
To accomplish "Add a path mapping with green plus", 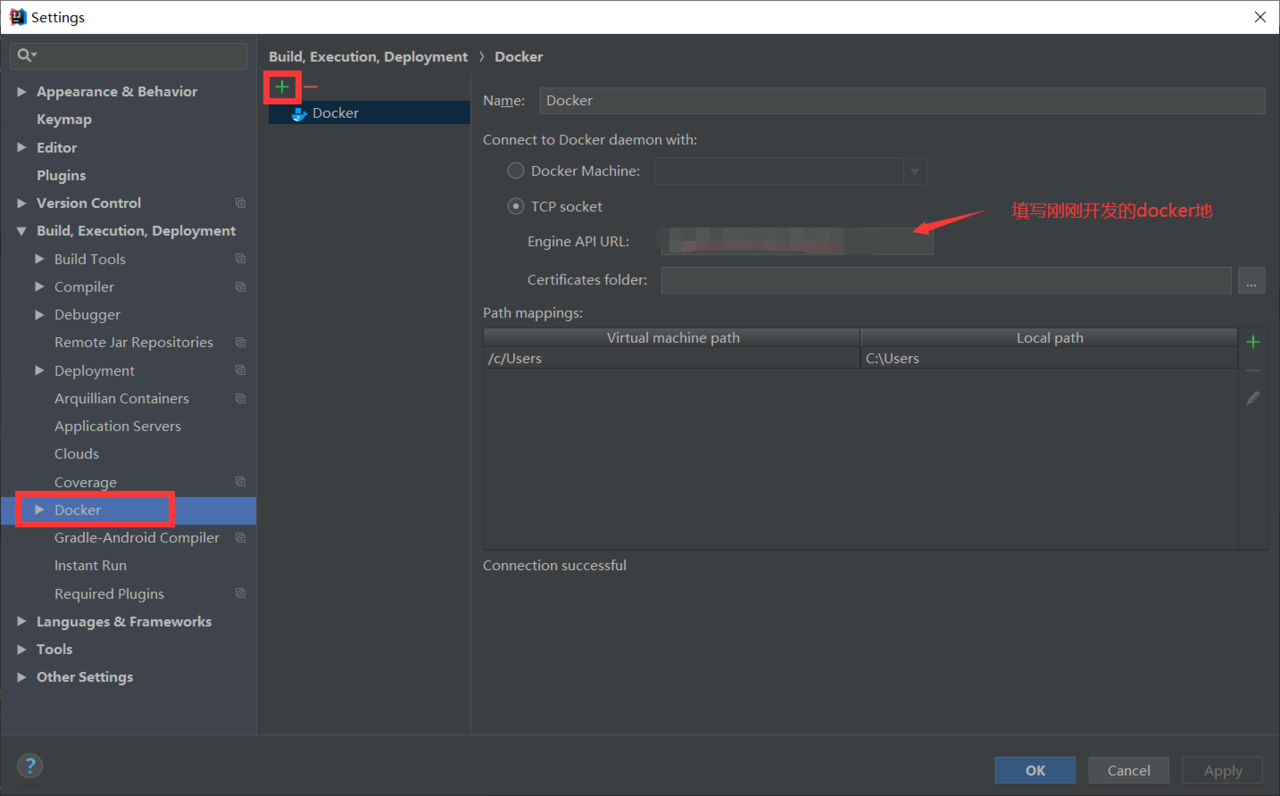I will pos(1253,342).
